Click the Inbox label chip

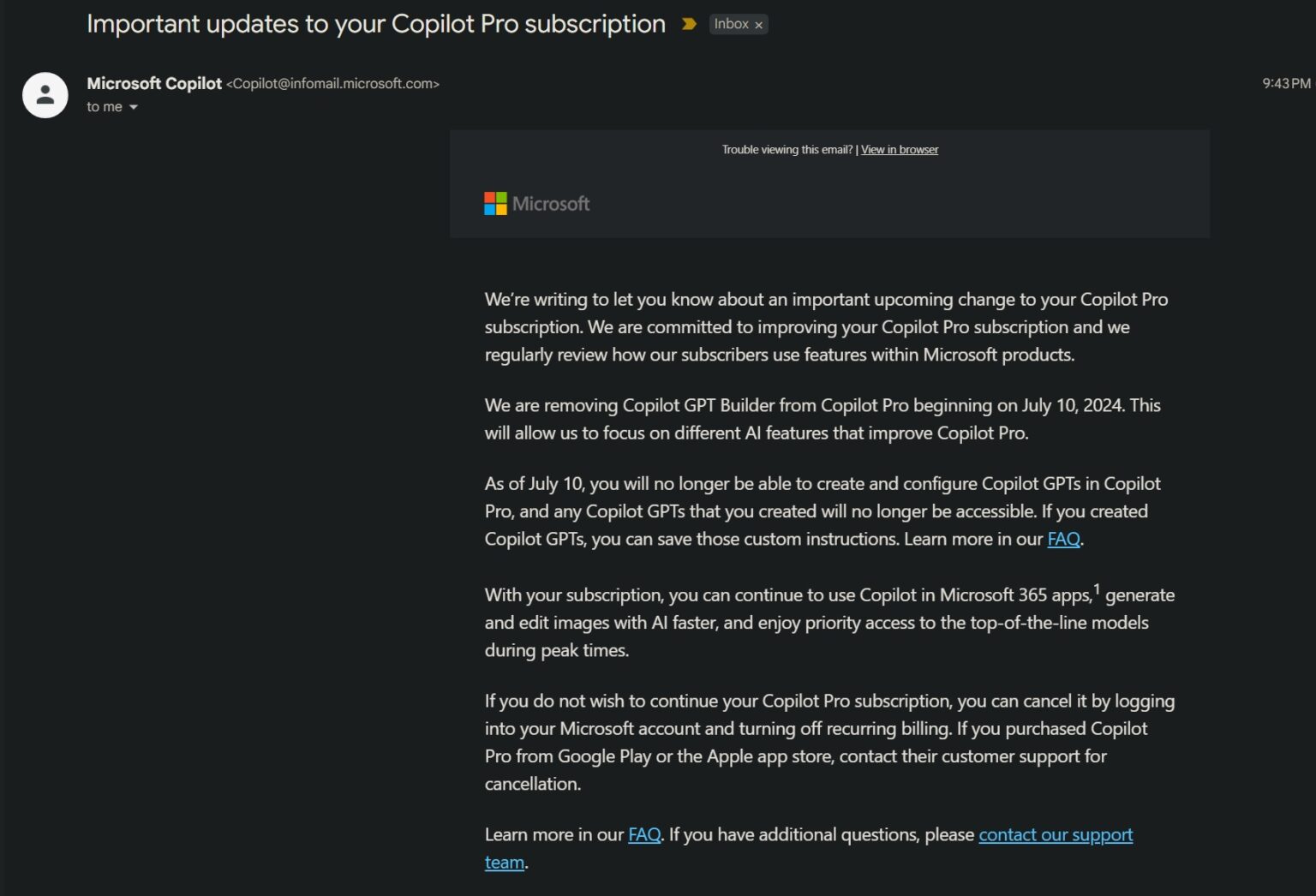[733, 24]
